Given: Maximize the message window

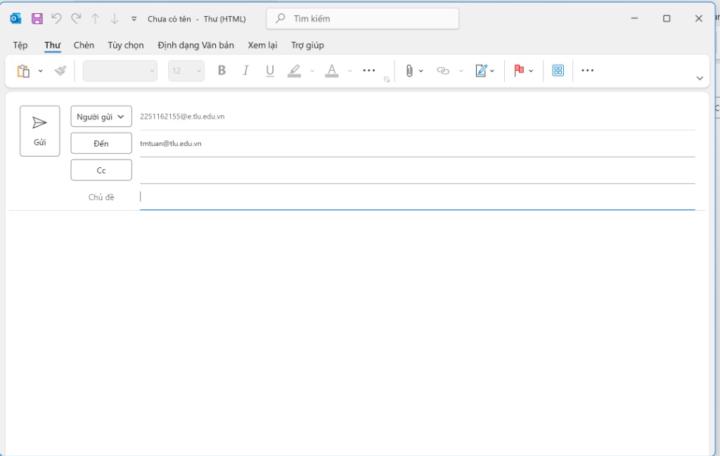Looking at the screenshot, I should (x=667, y=18).
